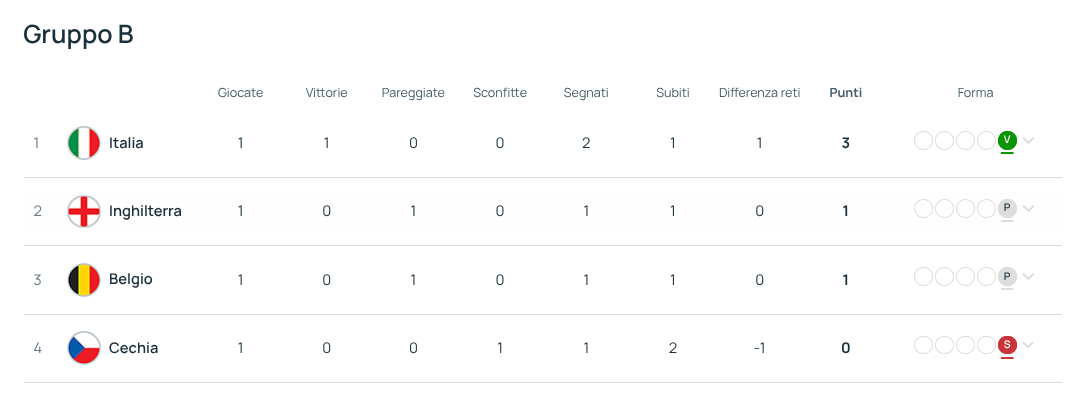This screenshot has width=1073, height=401.
Task: Open the Italia team link
Action: [126, 143]
